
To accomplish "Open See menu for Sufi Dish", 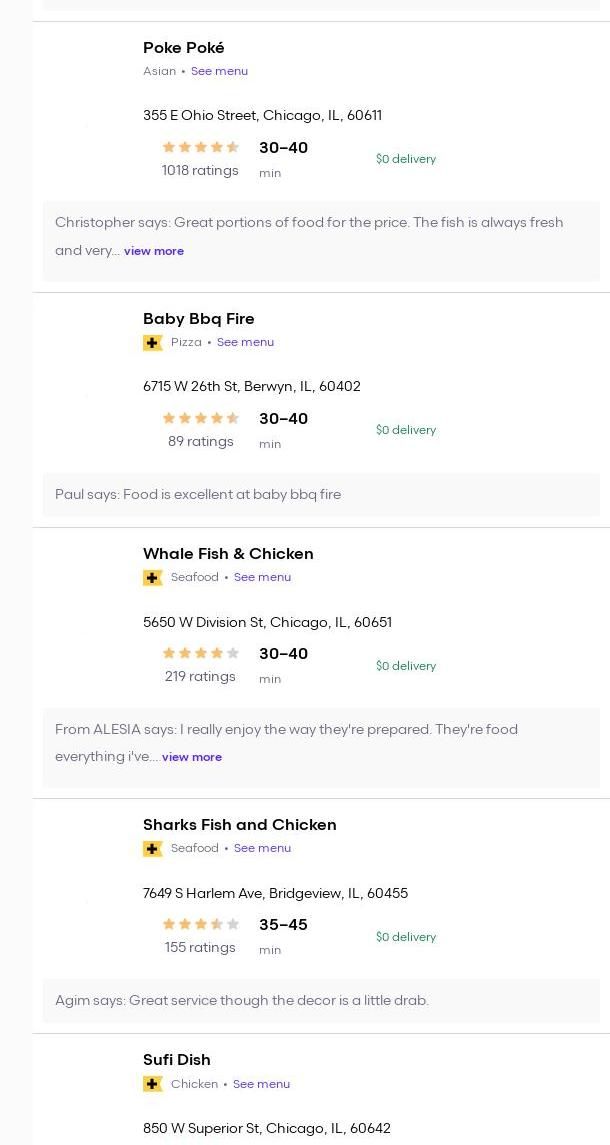I will [261, 1084].
